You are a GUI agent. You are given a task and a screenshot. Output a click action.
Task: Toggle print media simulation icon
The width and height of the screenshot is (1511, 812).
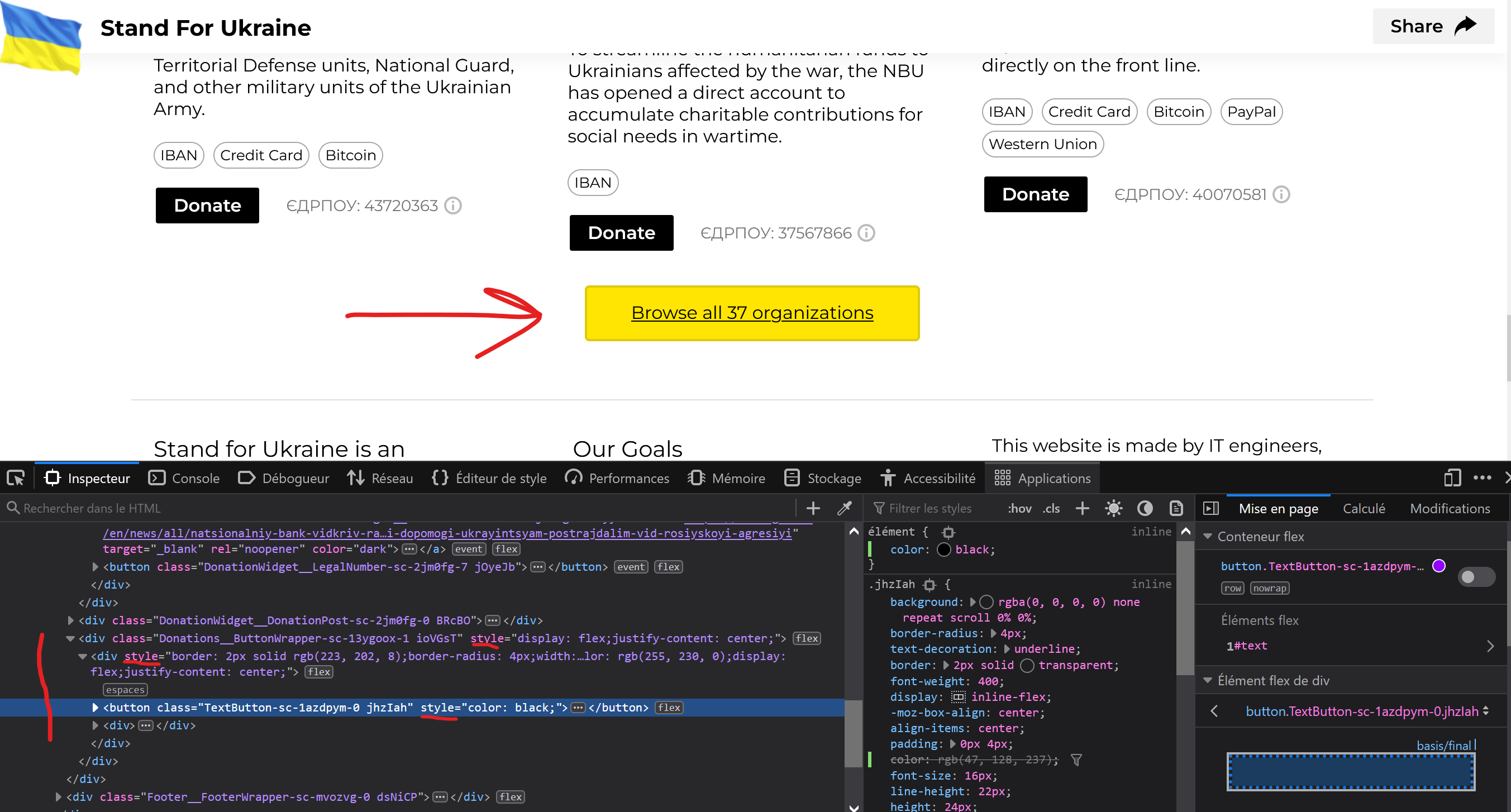1175,508
